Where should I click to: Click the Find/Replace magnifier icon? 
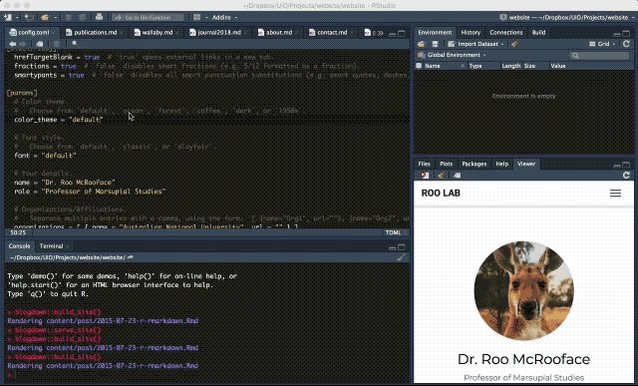75,44
